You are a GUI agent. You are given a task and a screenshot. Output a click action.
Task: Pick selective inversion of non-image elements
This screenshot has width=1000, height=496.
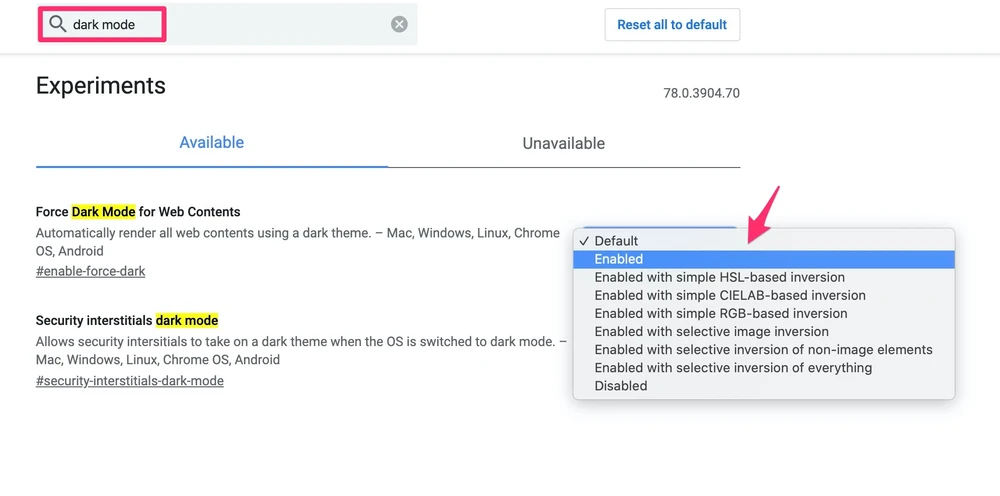(x=762, y=349)
